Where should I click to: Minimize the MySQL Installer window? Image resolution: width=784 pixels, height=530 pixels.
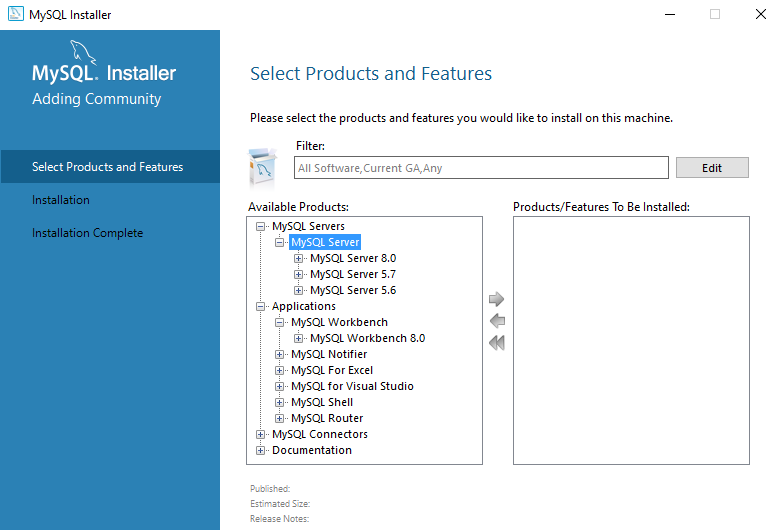pyautogui.click(x=670, y=14)
